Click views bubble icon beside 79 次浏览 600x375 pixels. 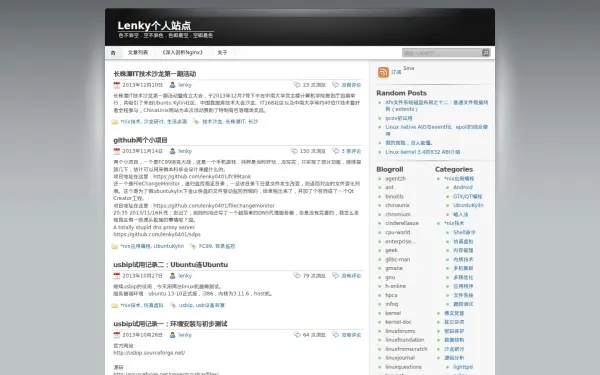tap(297, 275)
